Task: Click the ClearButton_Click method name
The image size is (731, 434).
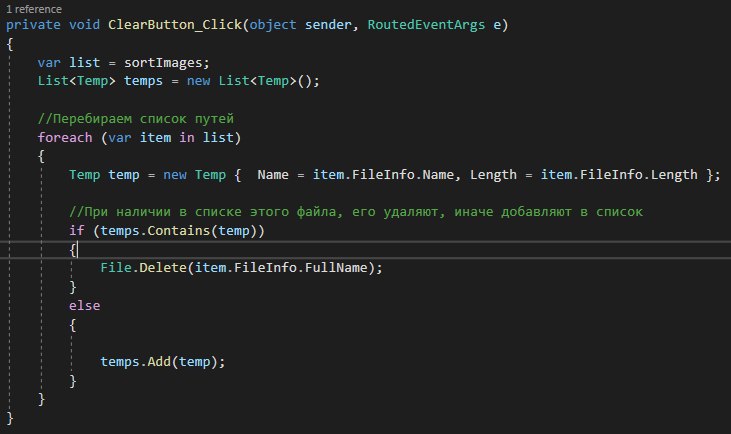Action: (x=175, y=25)
